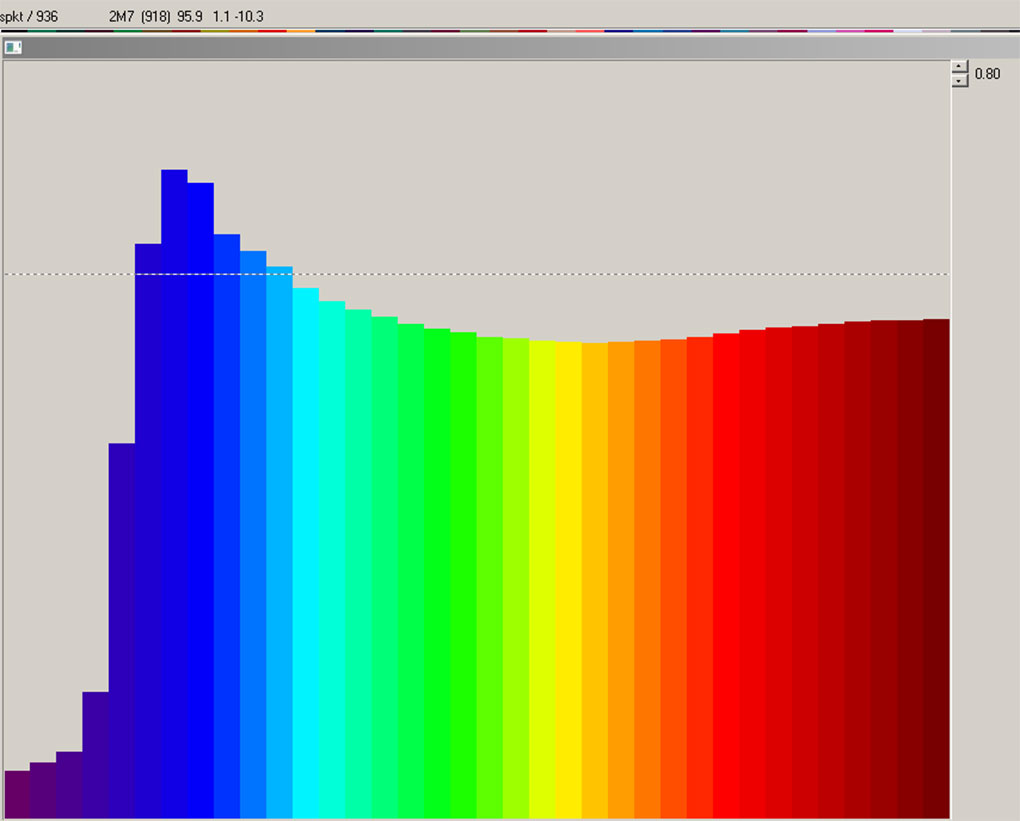The image size is (1020, 821).
Task: Decrease the 0.80 value with the down arrow
Action: point(960,81)
